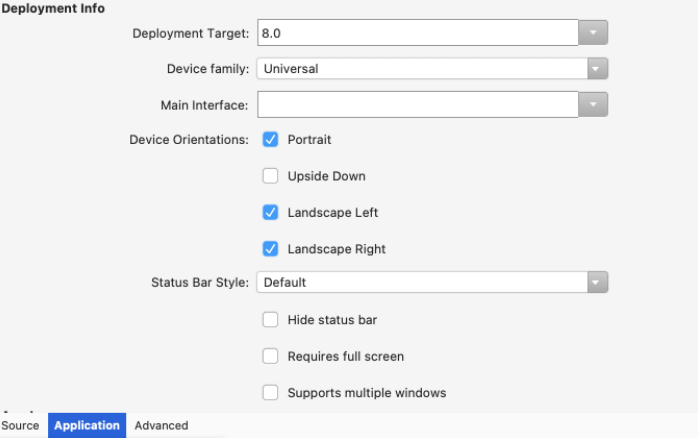This screenshot has width=698, height=438.
Task: Open the Device family Universal dropdown
Action: click(x=432, y=69)
